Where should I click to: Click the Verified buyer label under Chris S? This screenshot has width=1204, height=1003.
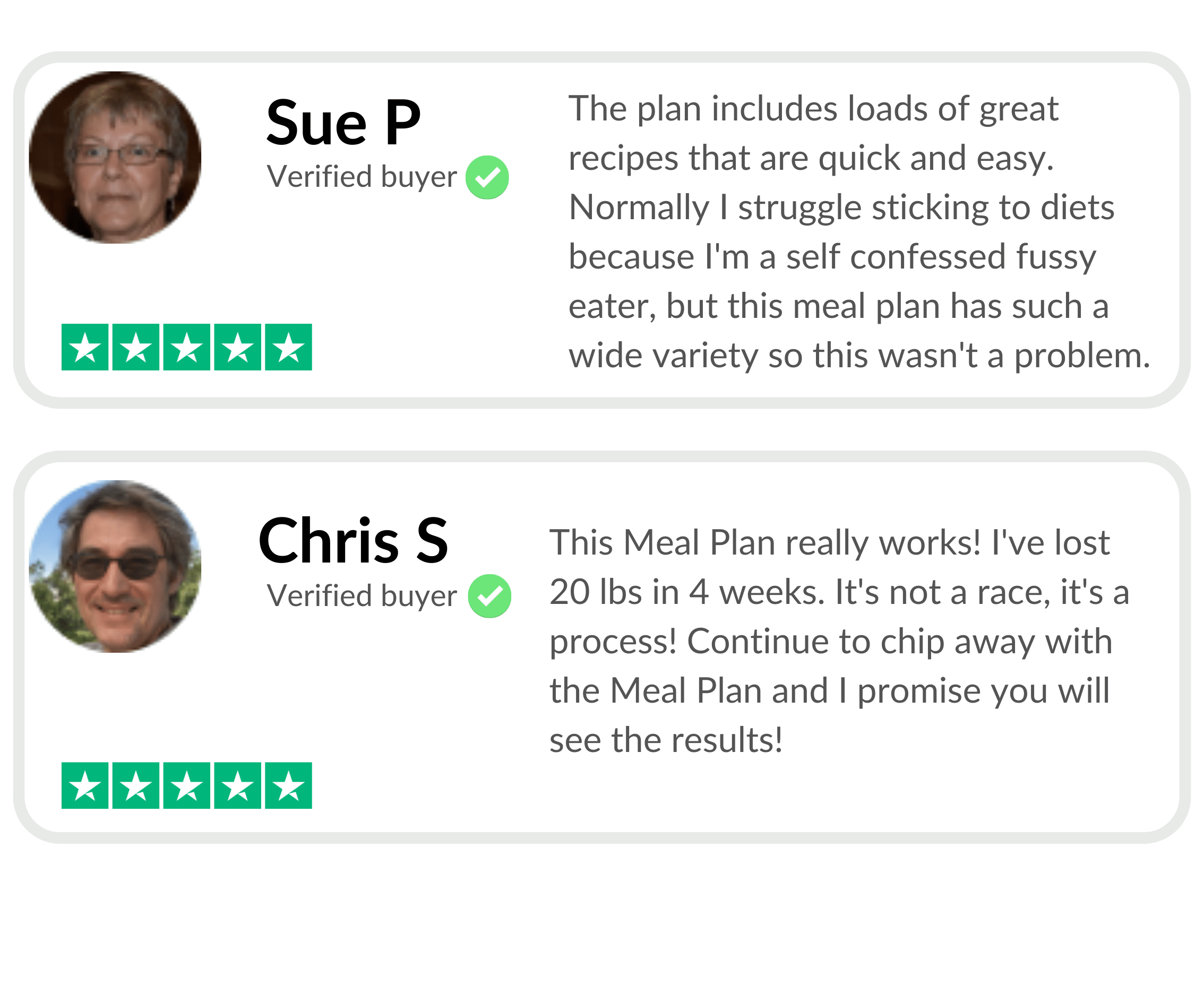coord(362,596)
